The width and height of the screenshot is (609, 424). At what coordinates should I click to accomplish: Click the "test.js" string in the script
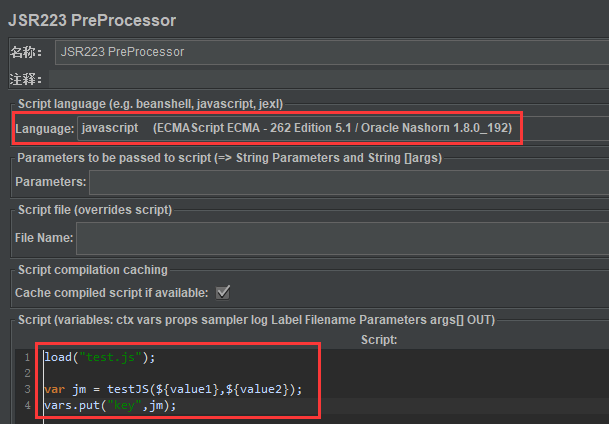pyautogui.click(x=110, y=357)
